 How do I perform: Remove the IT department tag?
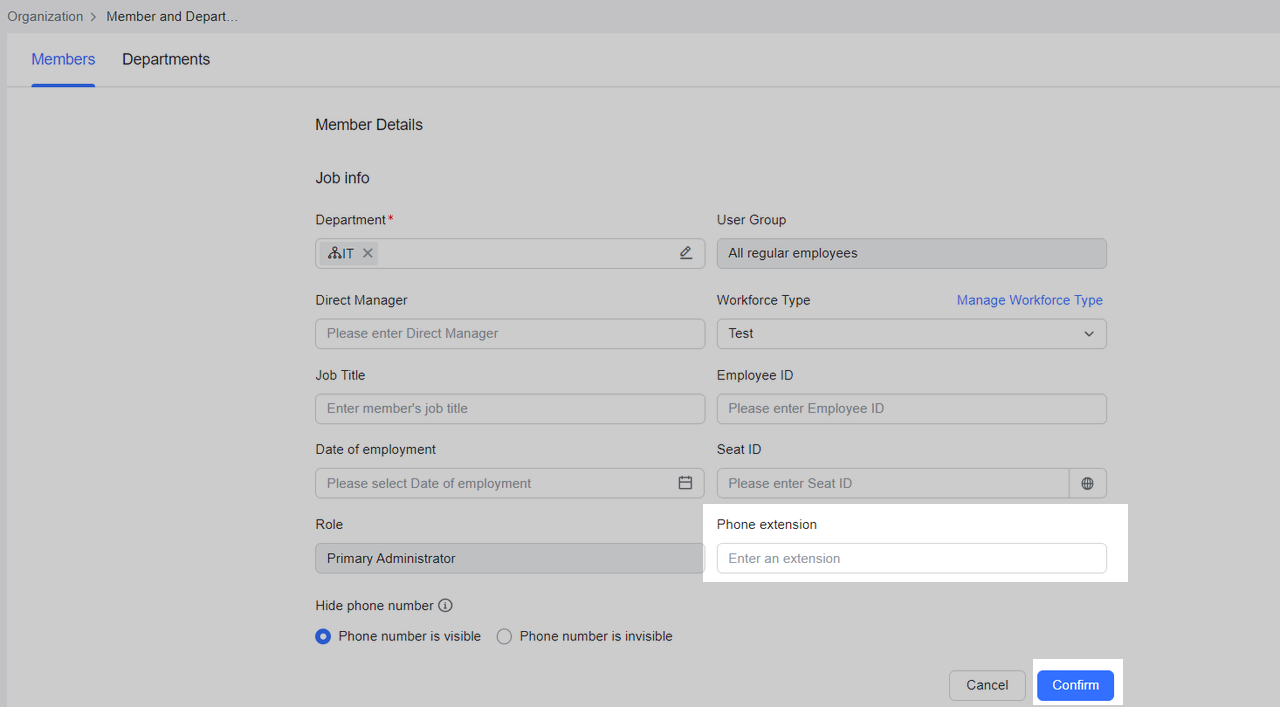368,254
